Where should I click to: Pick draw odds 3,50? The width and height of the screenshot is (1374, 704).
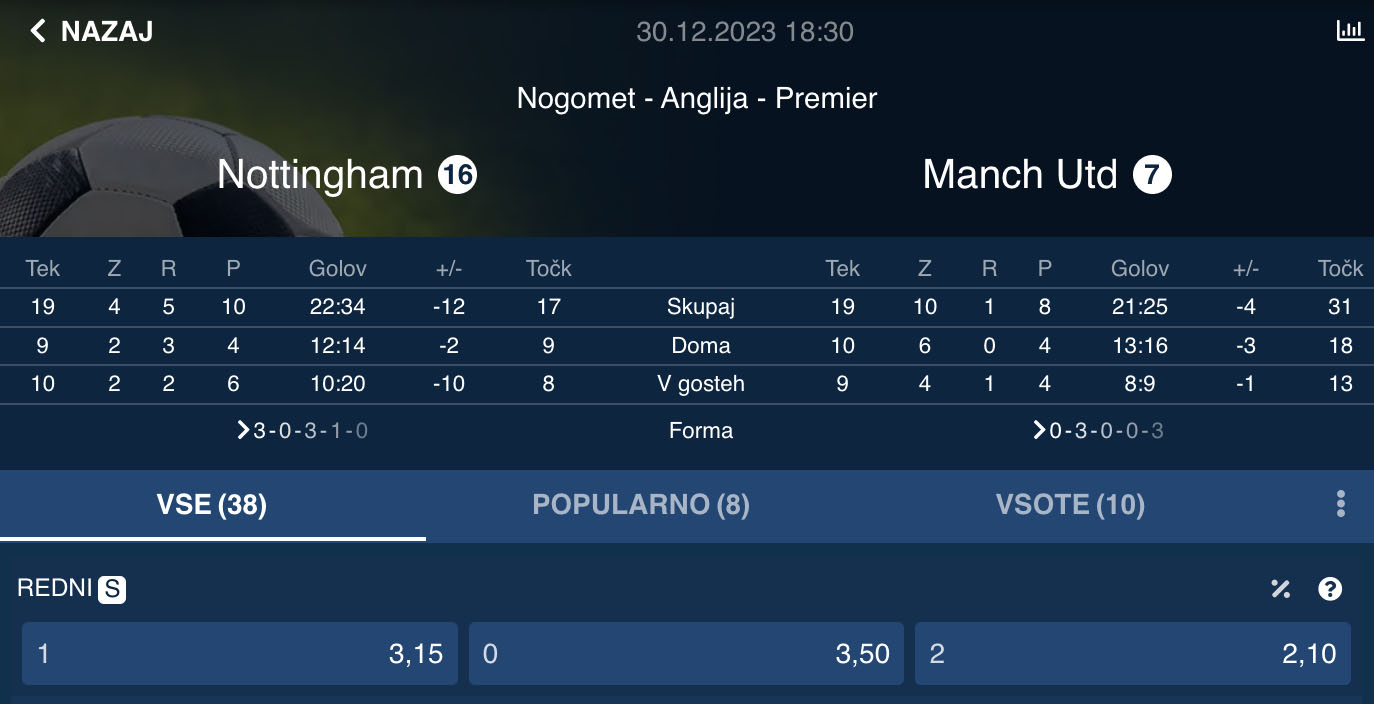click(x=686, y=654)
